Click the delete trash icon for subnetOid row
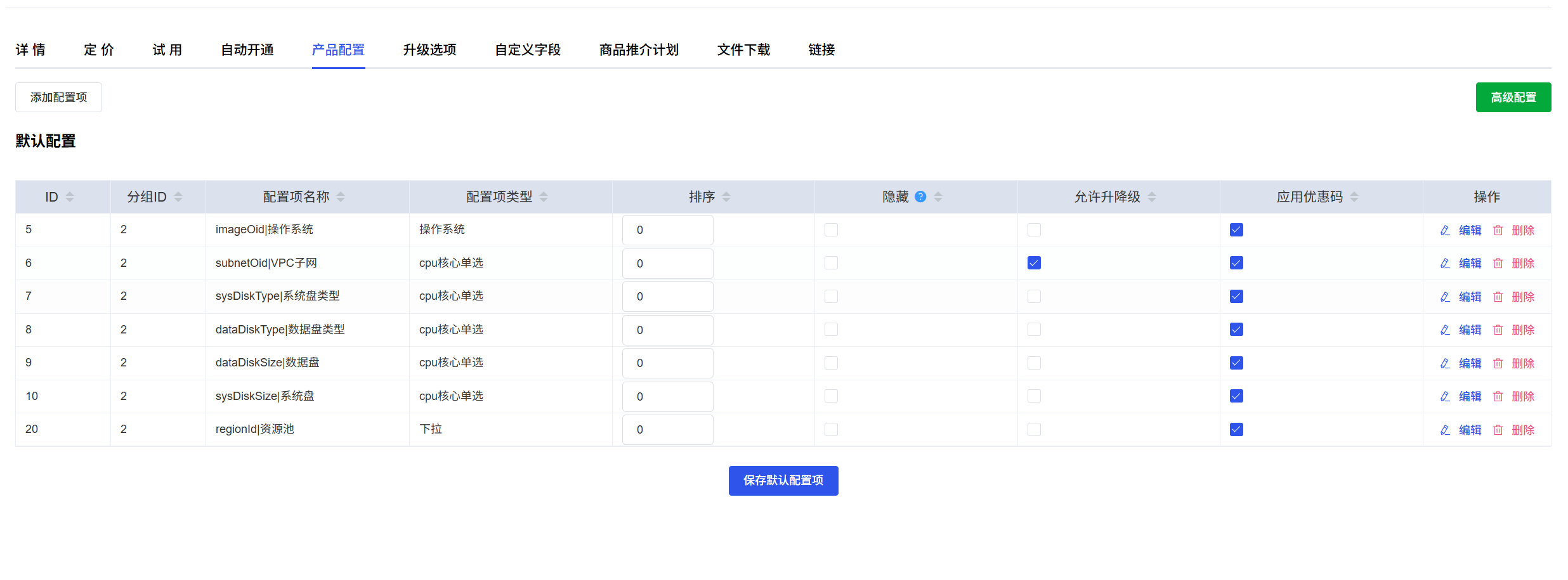Image resolution: width=1568 pixels, height=580 pixels. 1498,264
